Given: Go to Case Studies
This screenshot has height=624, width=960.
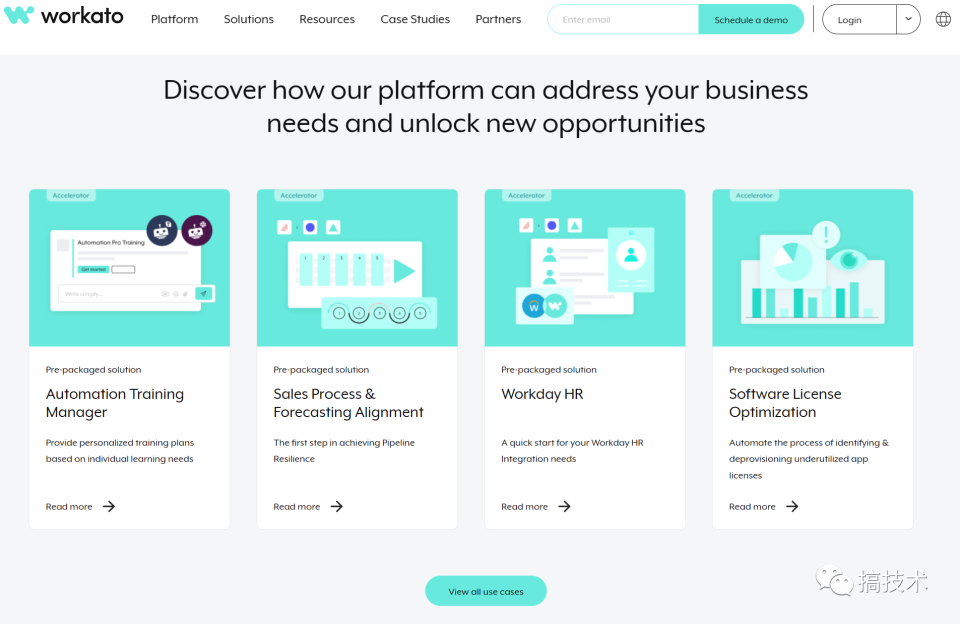Looking at the screenshot, I should (x=415, y=19).
